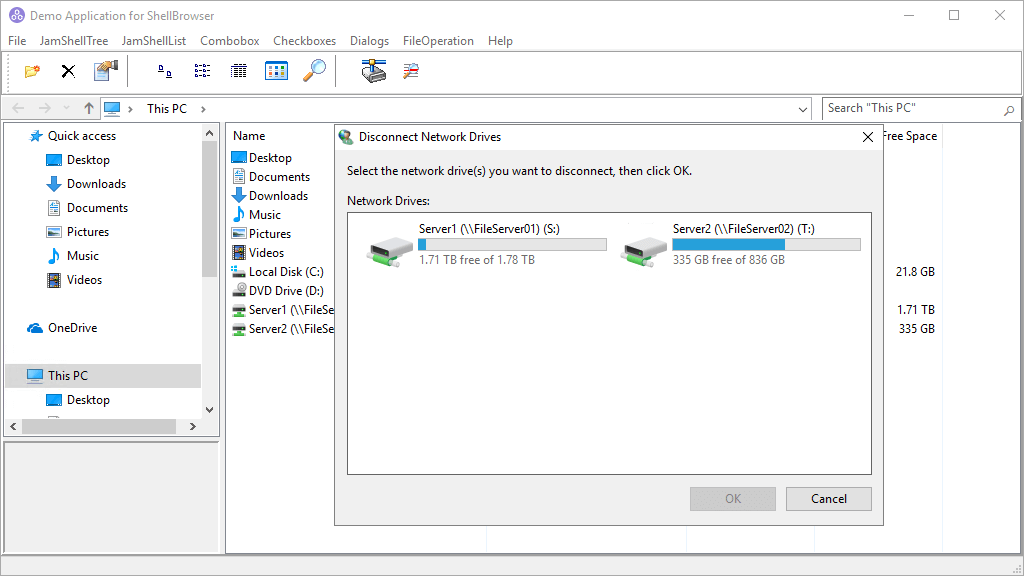This screenshot has height=576, width=1024.
Task: Choose the large icons view toolbar icon
Action: click(276, 71)
